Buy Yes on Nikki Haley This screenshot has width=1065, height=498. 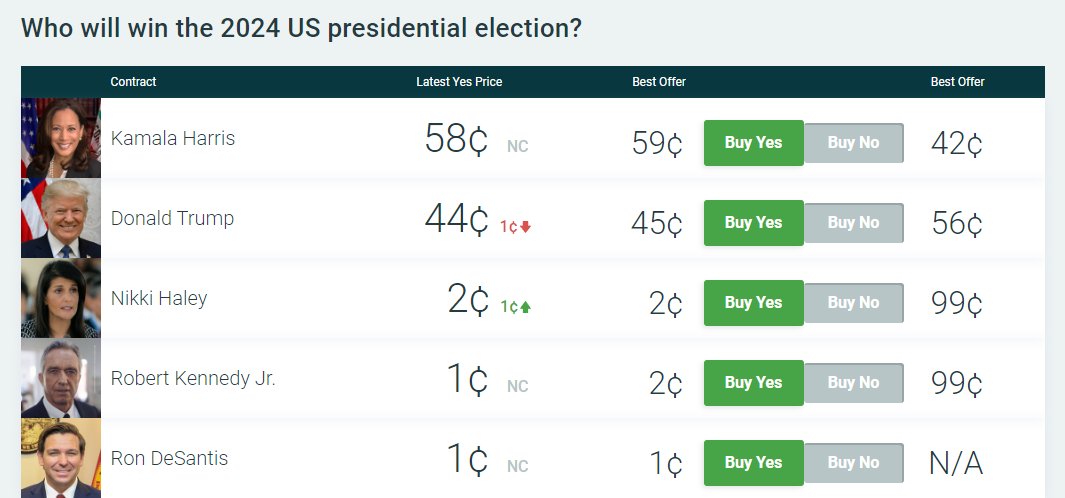pos(753,303)
